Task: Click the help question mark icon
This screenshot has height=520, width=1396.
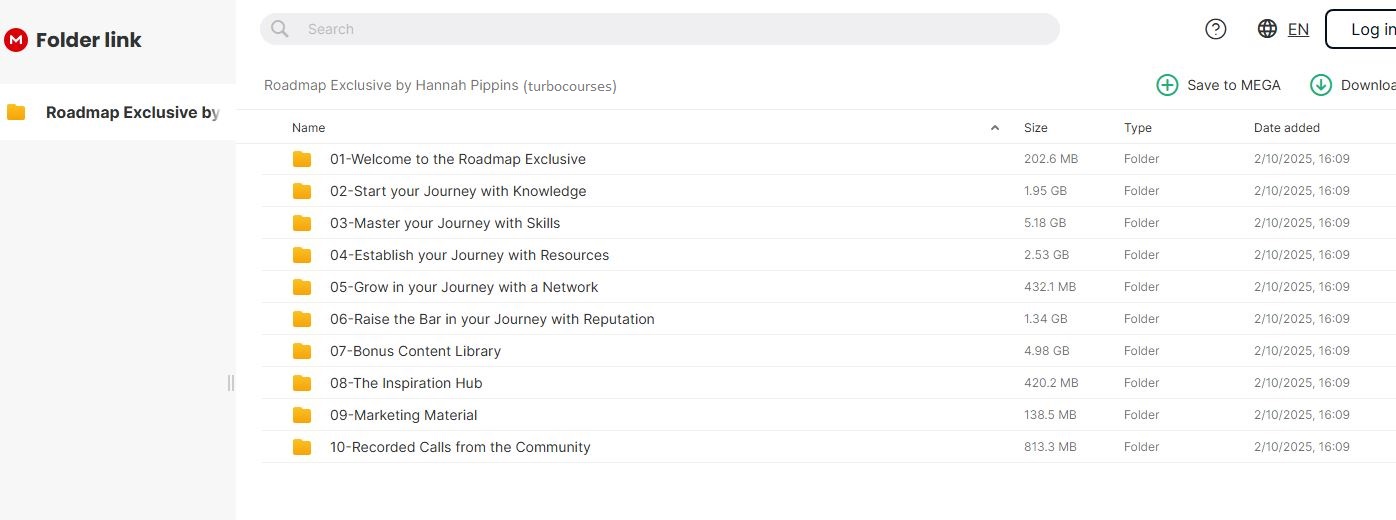Action: [1216, 29]
